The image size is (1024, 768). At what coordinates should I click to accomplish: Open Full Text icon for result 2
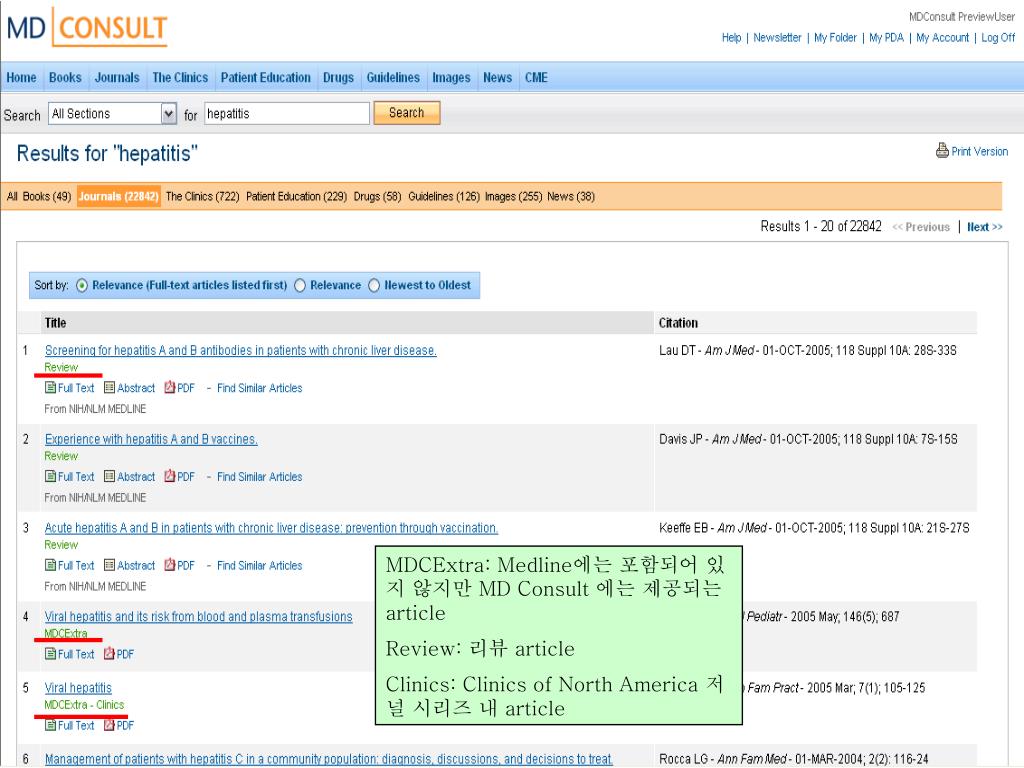click(x=50, y=476)
